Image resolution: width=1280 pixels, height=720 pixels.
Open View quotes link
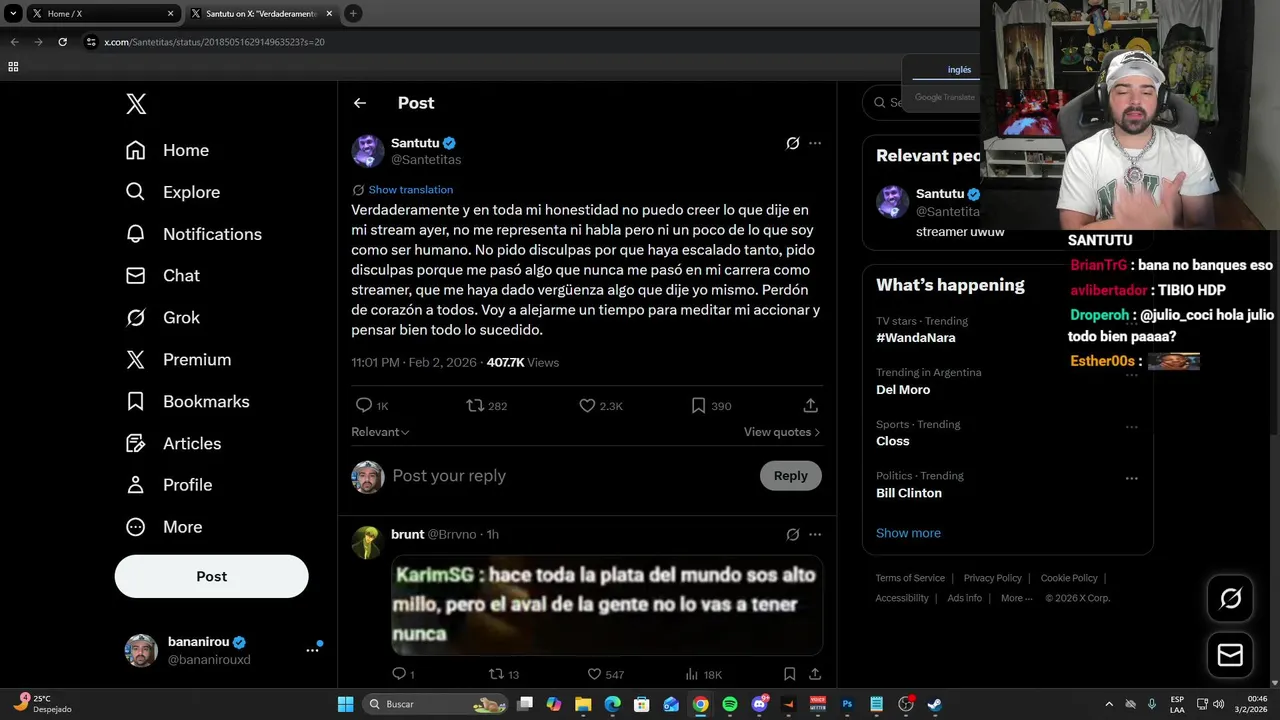782,432
